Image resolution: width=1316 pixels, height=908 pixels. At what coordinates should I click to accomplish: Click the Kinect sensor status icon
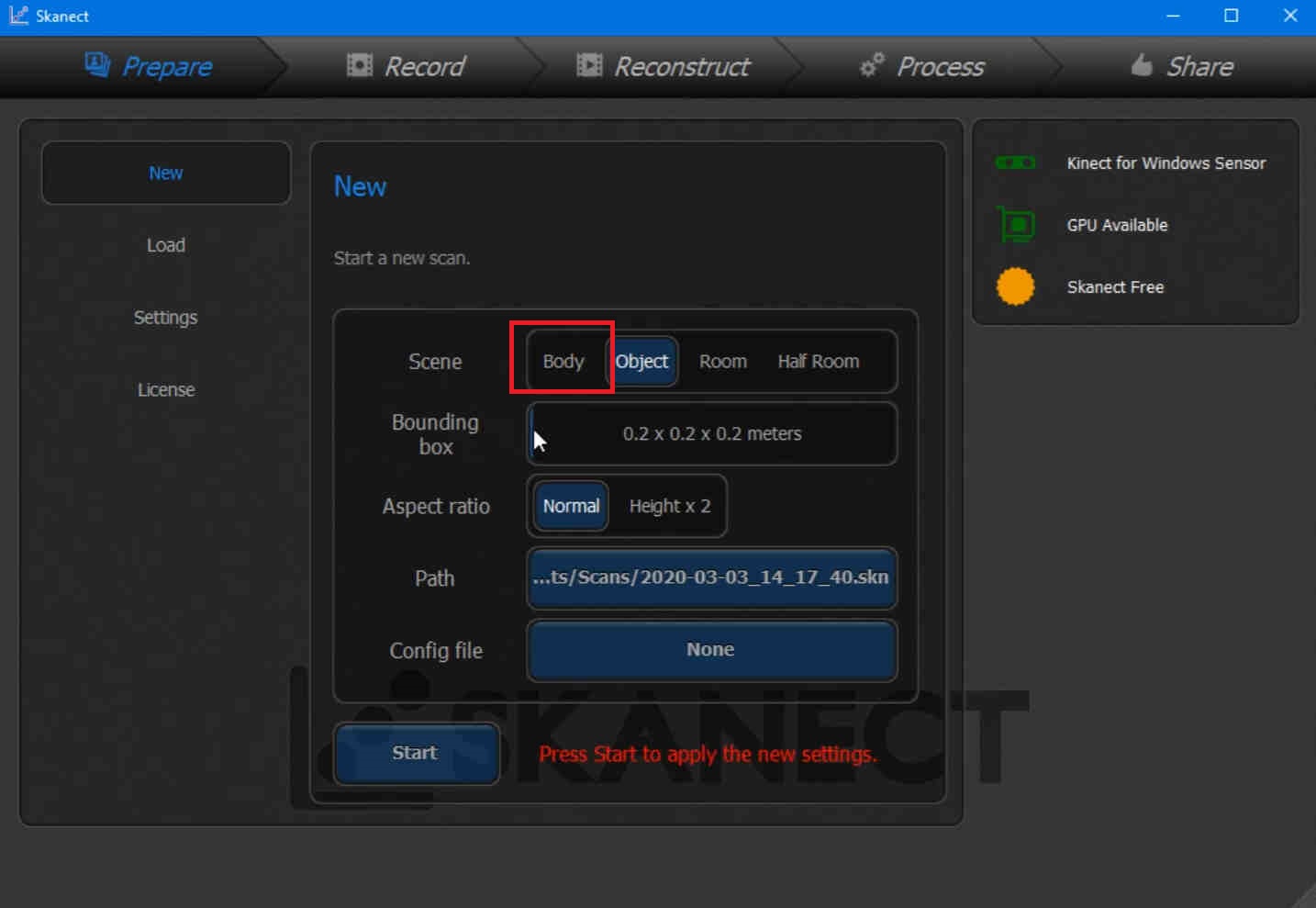1015,163
